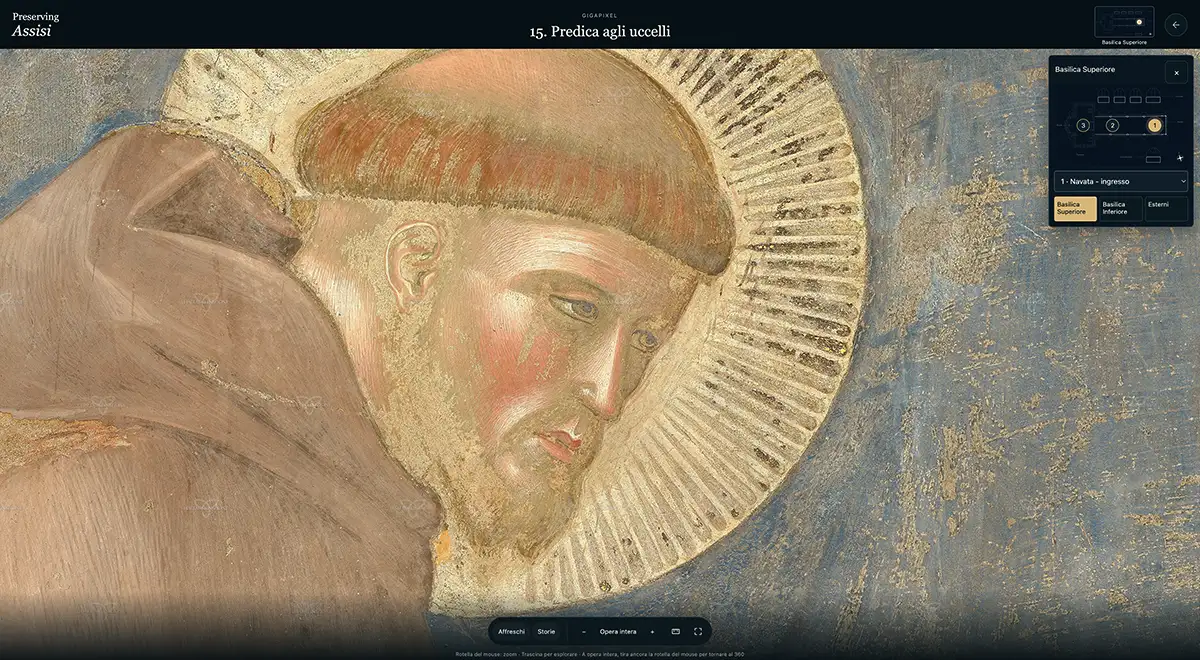Screen dimensions: 1200x660
Task: Switch to the Esterni tab
Action: point(1166,209)
